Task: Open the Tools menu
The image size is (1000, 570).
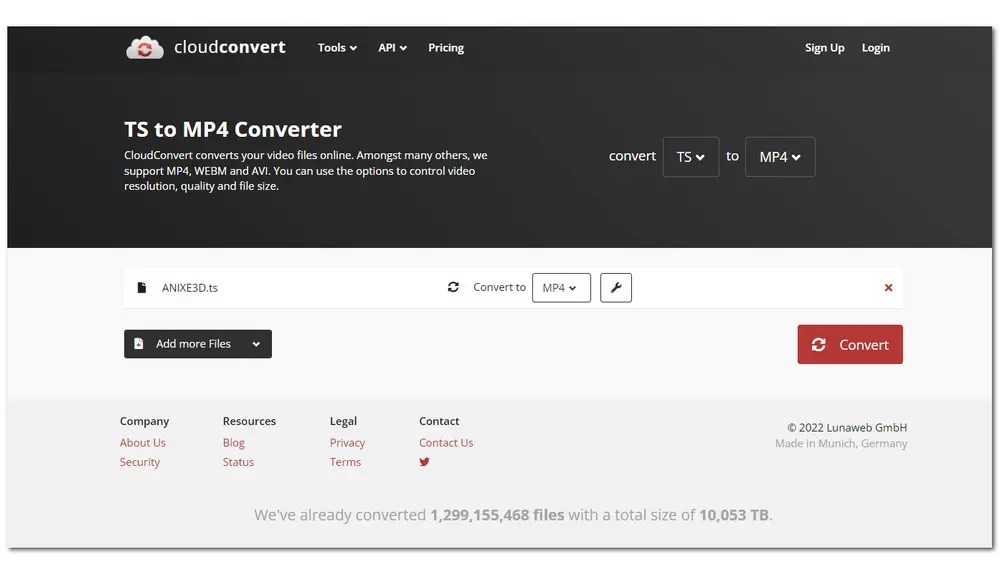Action: tap(337, 48)
